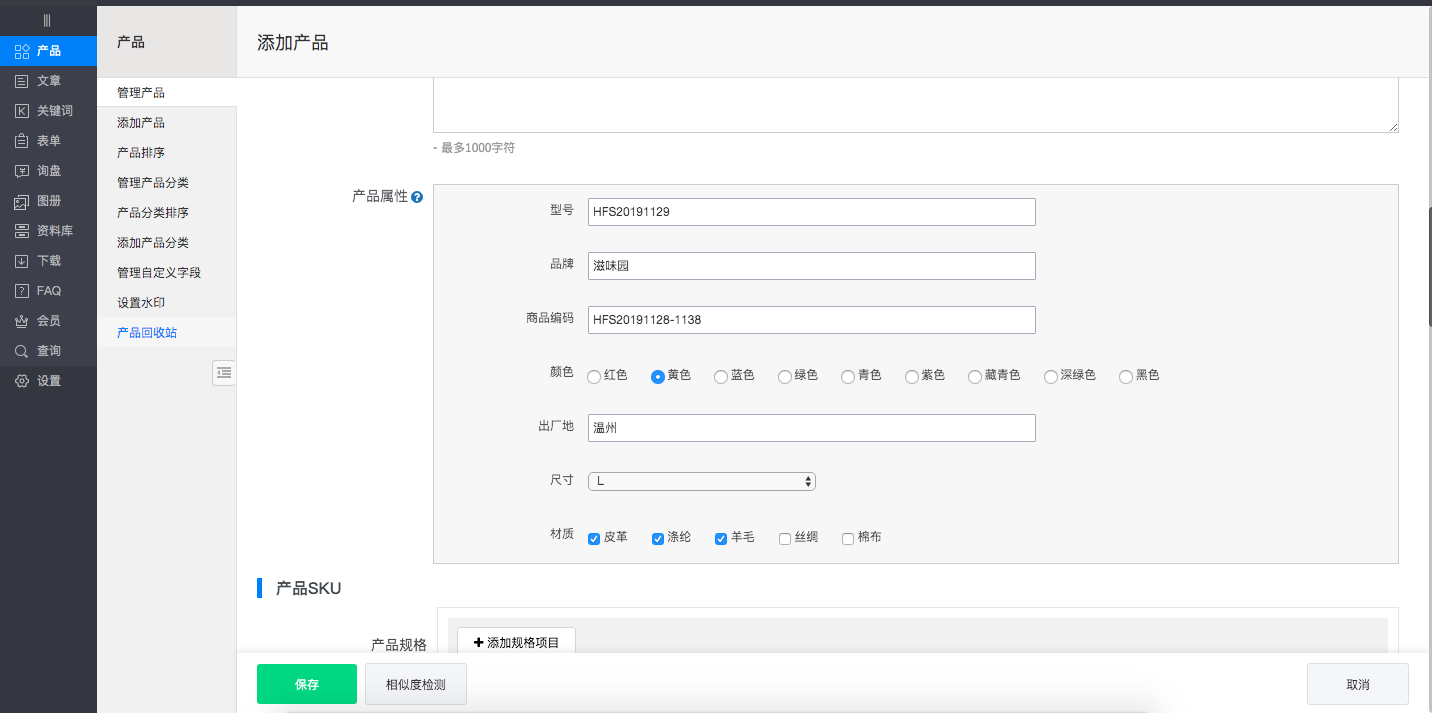Open the 产品回收站 menu item
This screenshot has height=713, width=1432.
147,333
